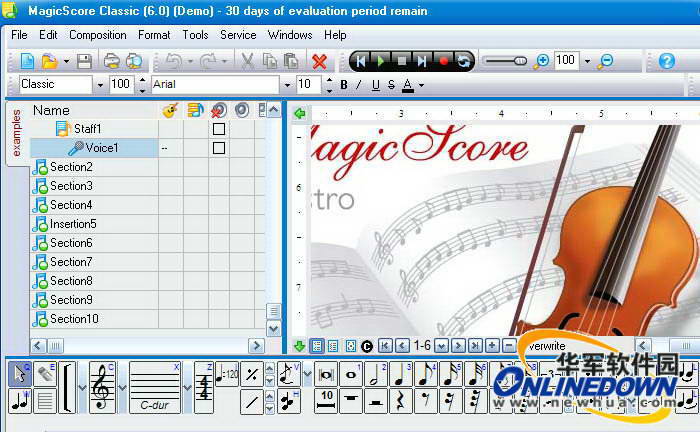Image resolution: width=700 pixels, height=432 pixels.
Task: Open the Classic style dropdown
Action: [100, 85]
